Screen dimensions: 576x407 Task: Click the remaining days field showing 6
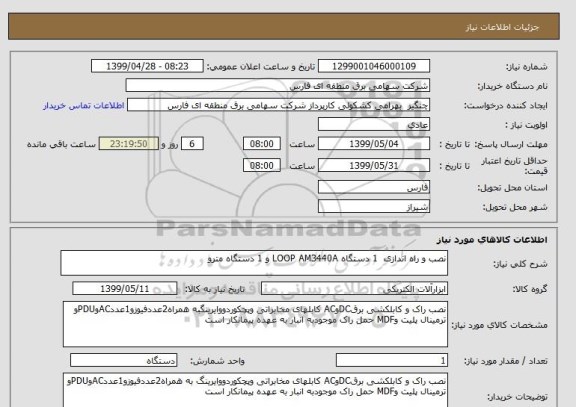click(192, 144)
